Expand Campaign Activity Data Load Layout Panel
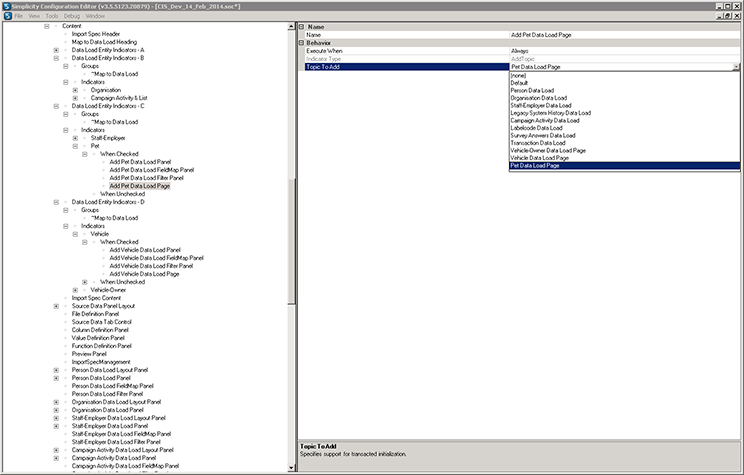744x475 pixels. coord(56,450)
